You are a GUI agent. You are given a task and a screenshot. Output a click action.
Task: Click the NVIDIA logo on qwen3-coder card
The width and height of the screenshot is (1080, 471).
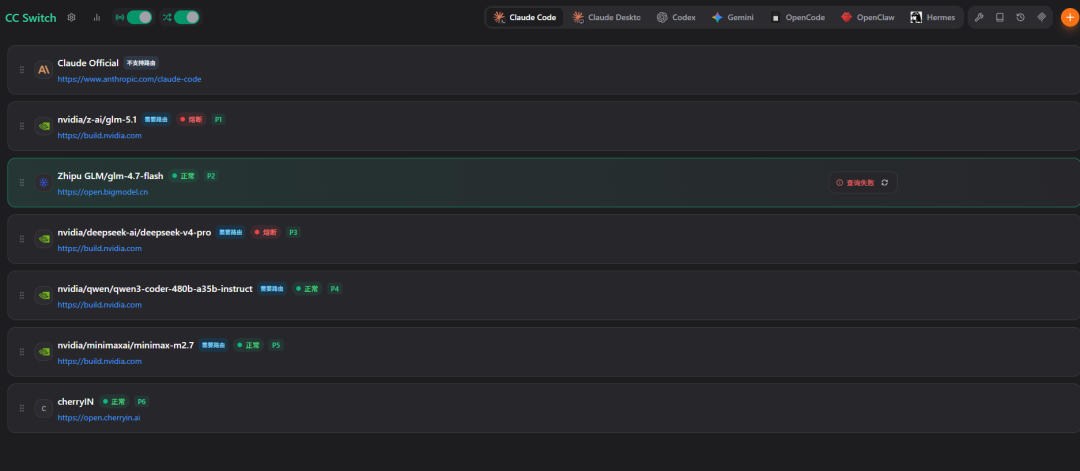click(43, 295)
